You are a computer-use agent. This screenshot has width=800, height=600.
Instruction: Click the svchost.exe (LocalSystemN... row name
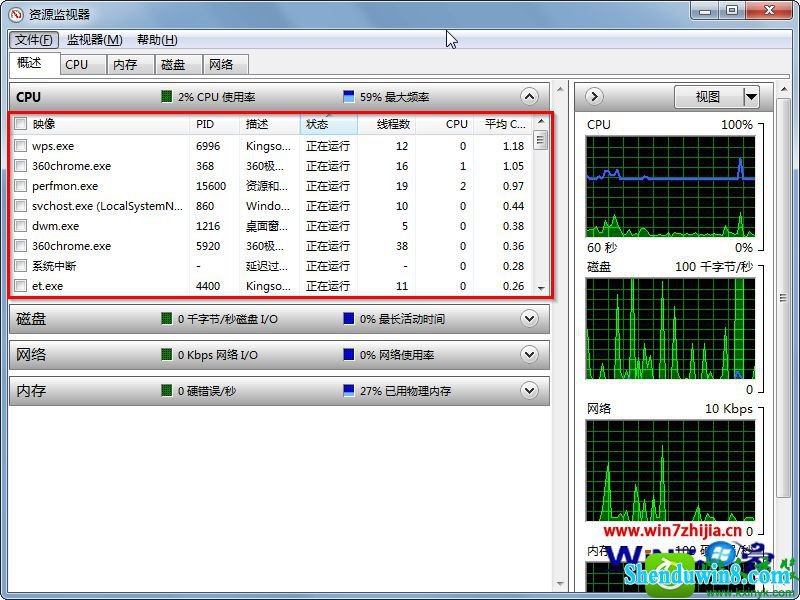107,206
